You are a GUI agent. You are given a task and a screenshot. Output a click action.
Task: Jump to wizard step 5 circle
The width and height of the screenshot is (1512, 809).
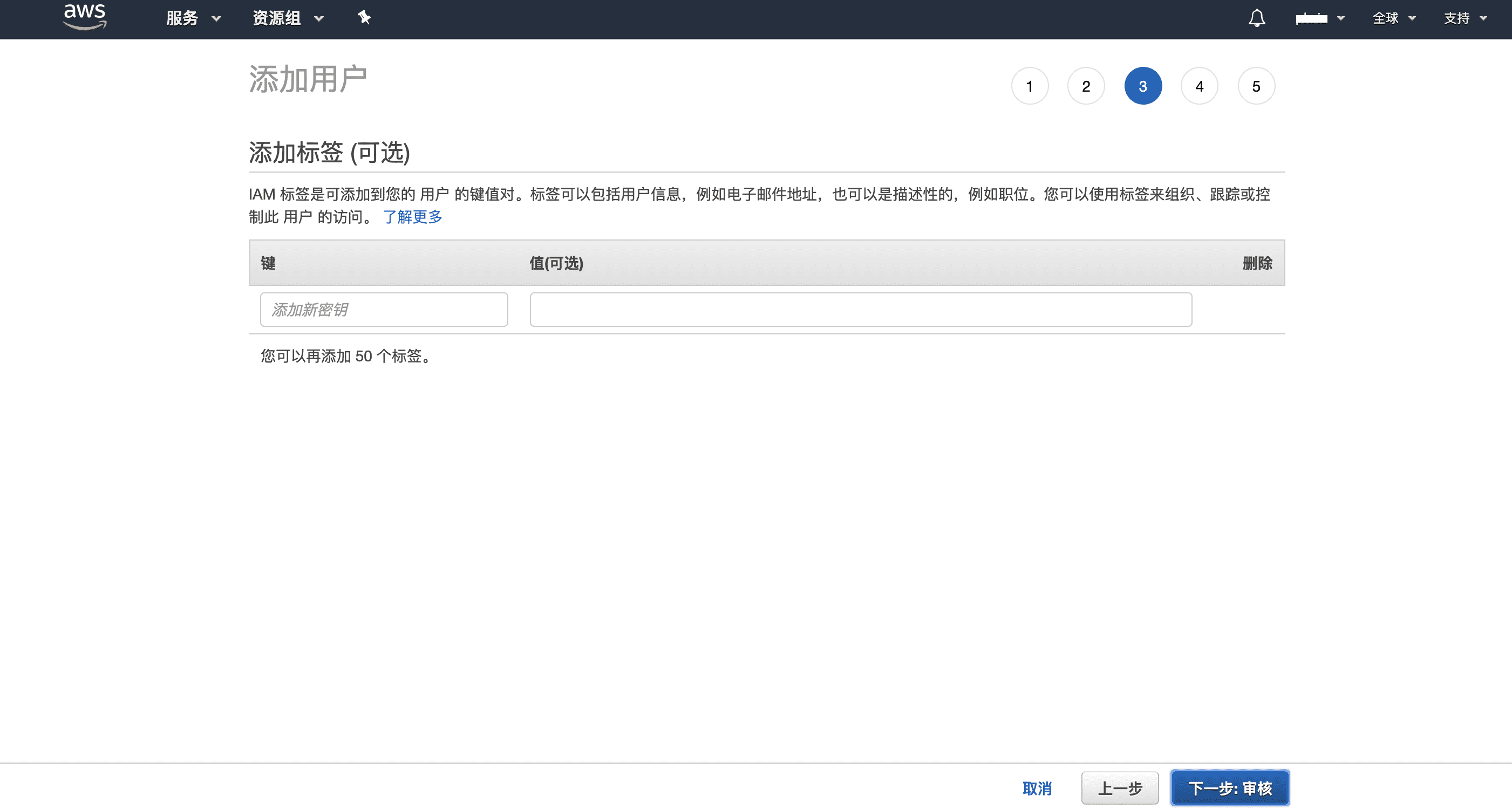coord(1256,86)
